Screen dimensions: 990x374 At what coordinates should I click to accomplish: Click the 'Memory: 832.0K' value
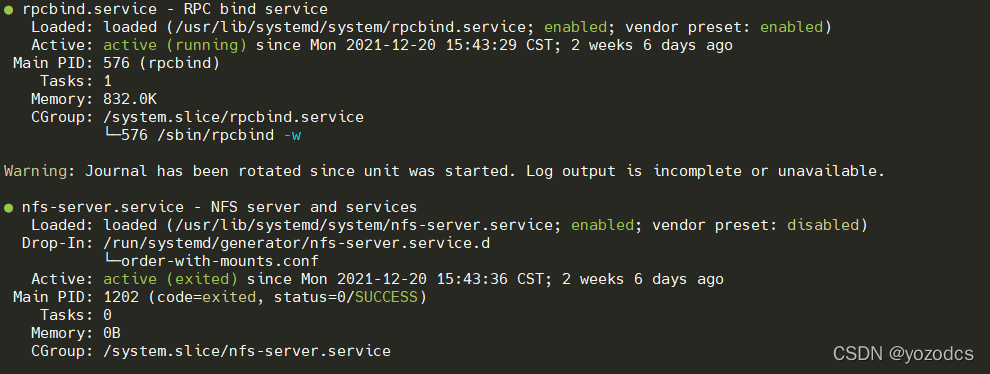click(x=129, y=99)
